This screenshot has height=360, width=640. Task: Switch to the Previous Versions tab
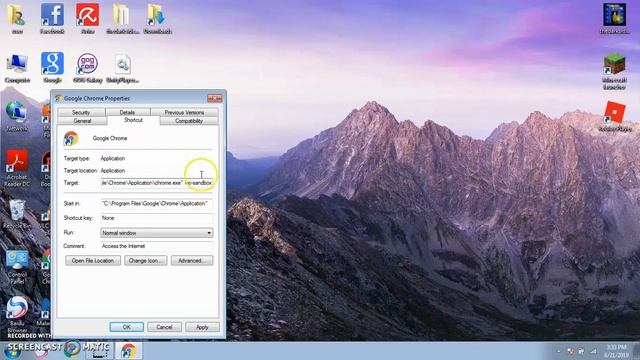point(184,112)
